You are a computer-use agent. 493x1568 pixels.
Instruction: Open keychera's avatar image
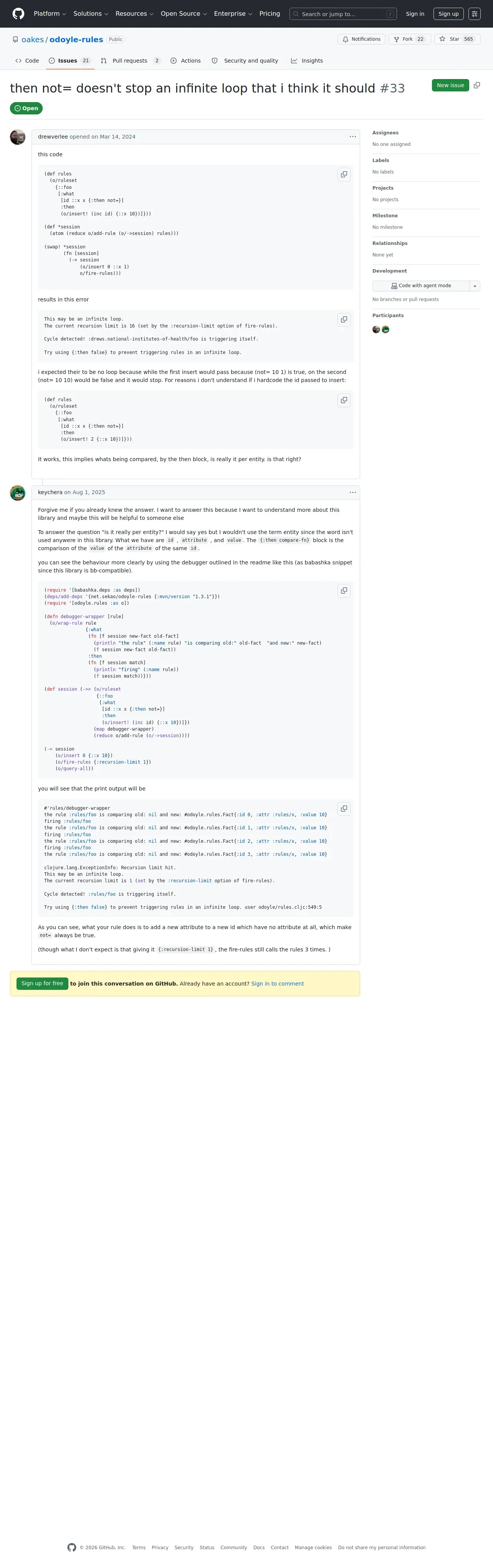18,493
